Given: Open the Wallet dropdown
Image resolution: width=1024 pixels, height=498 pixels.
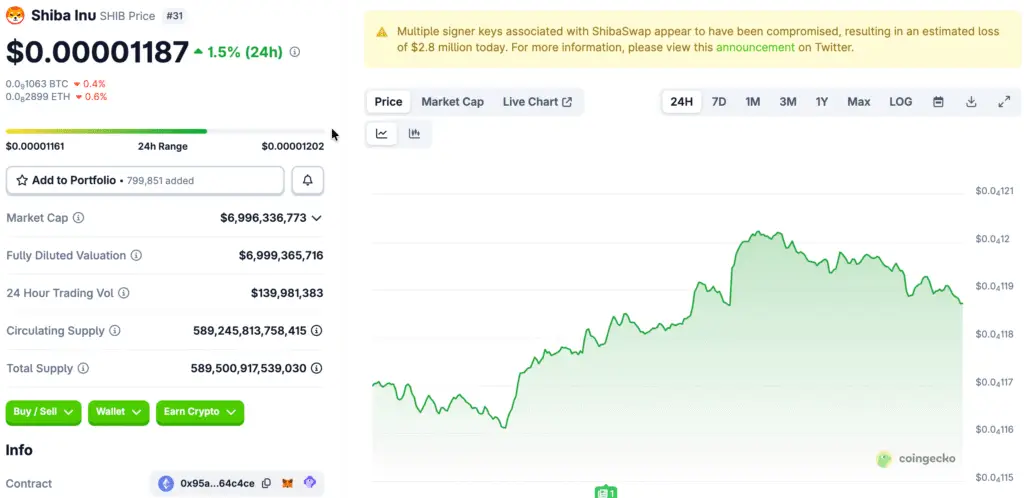Looking at the screenshot, I should 118,412.
